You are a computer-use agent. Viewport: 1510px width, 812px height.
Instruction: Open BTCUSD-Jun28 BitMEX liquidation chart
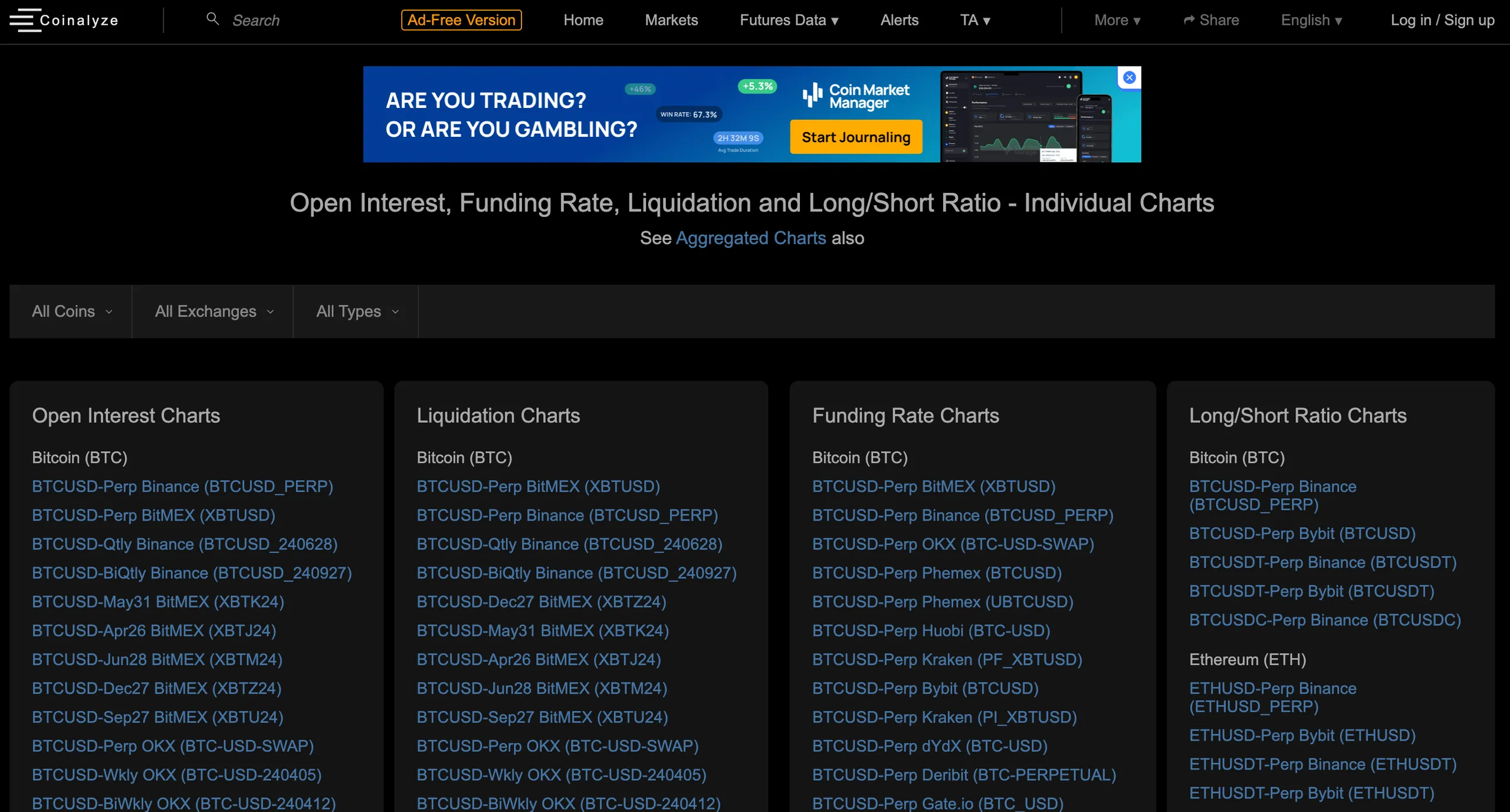pos(541,689)
